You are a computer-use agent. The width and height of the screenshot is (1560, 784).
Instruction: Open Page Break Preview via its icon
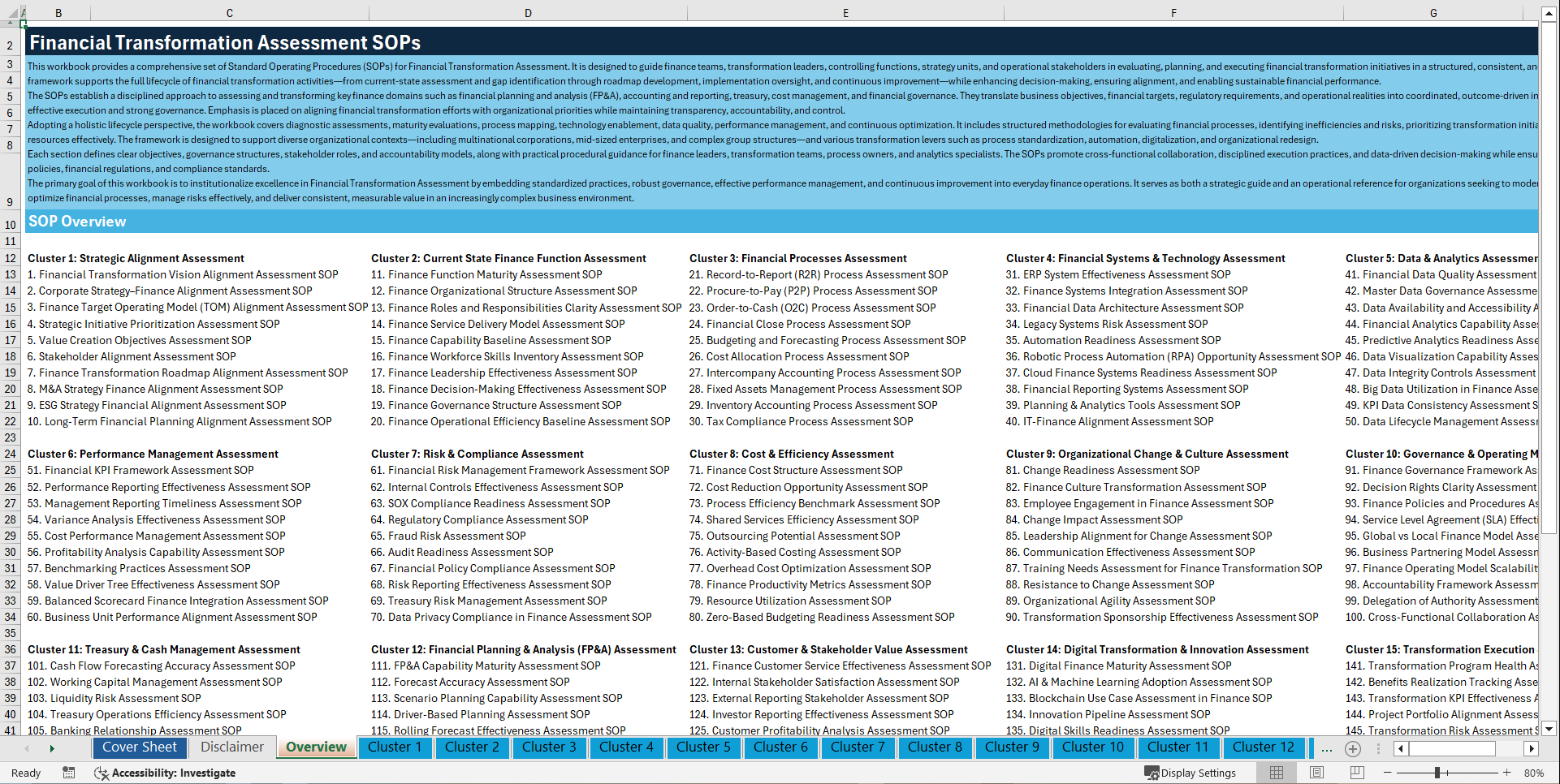[x=1358, y=773]
